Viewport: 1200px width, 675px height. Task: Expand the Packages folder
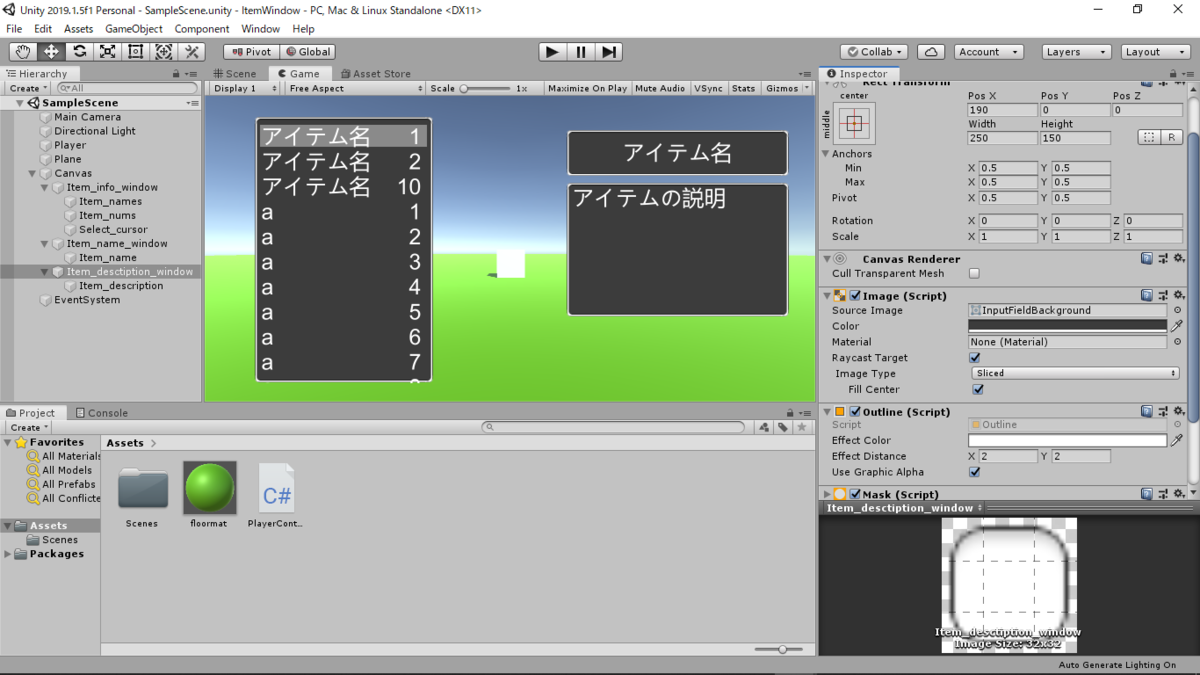(9, 554)
